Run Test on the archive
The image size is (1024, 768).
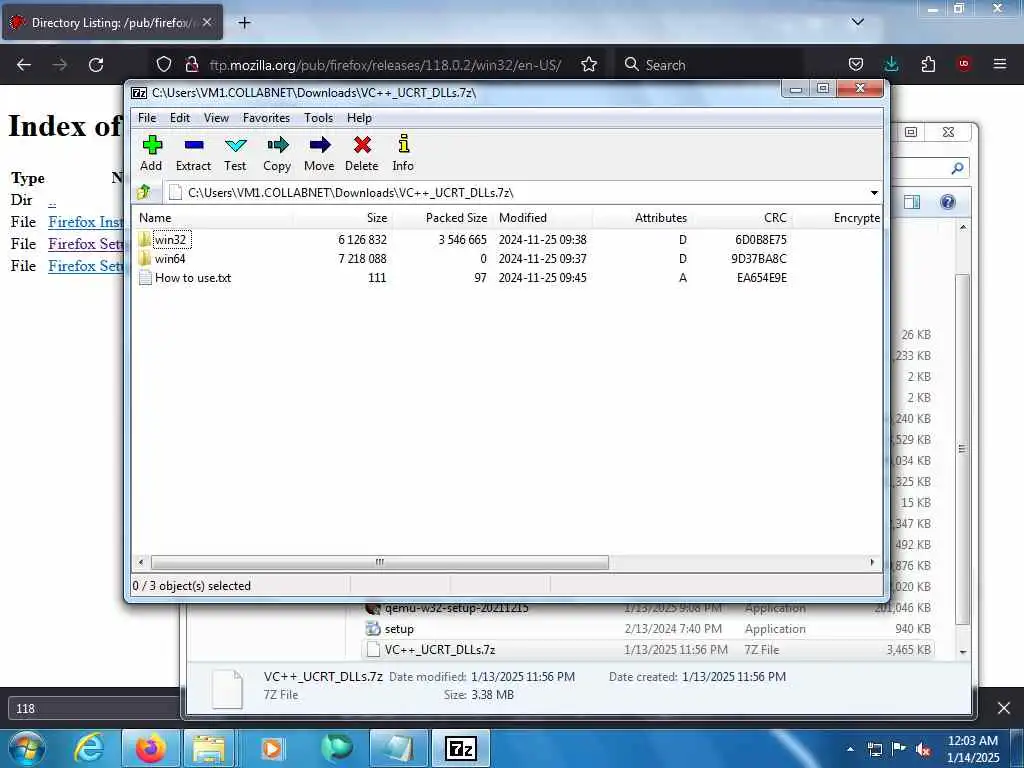point(235,153)
